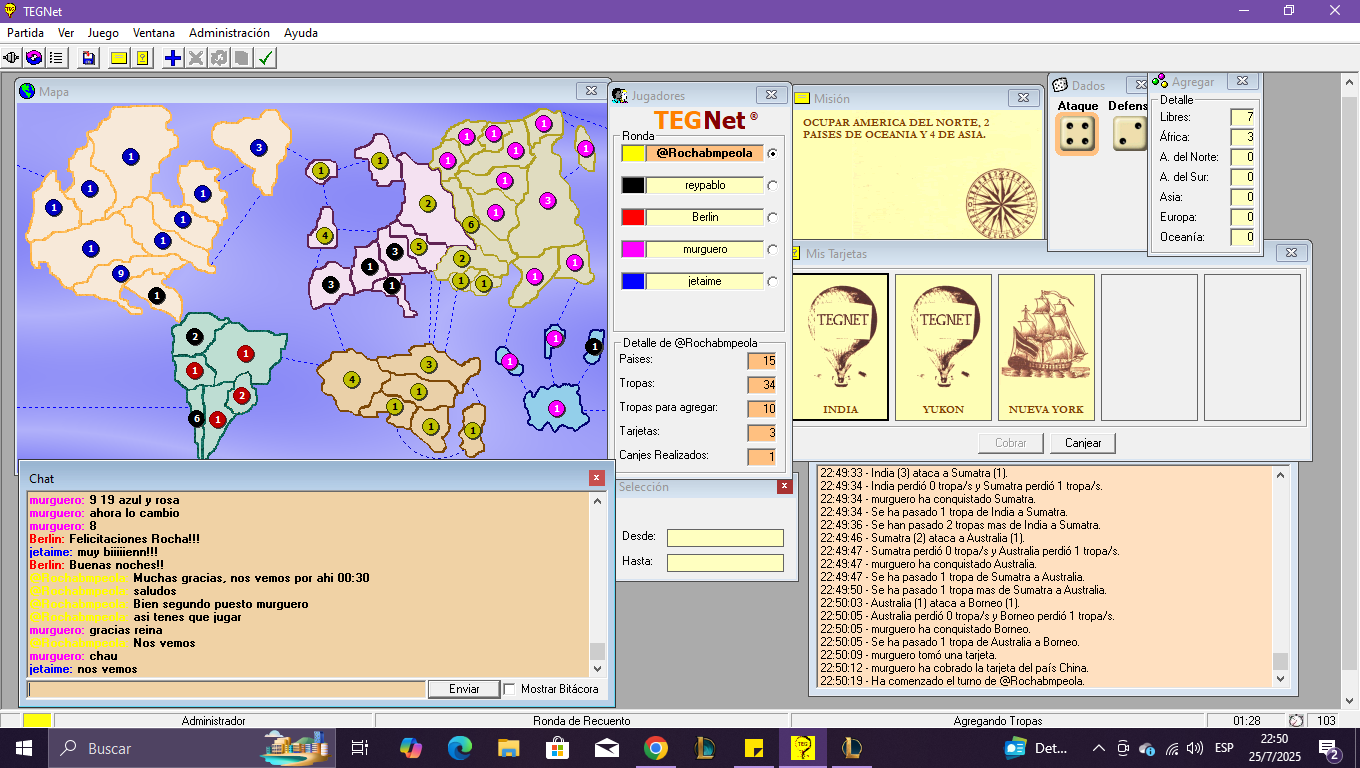This screenshot has width=1360, height=768.
Task: Click the grey X attack toolbar icon
Action: [x=196, y=58]
